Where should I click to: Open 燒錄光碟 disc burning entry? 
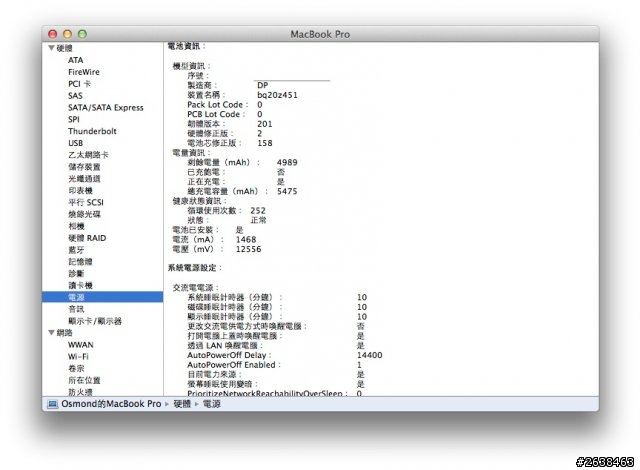(x=84, y=214)
